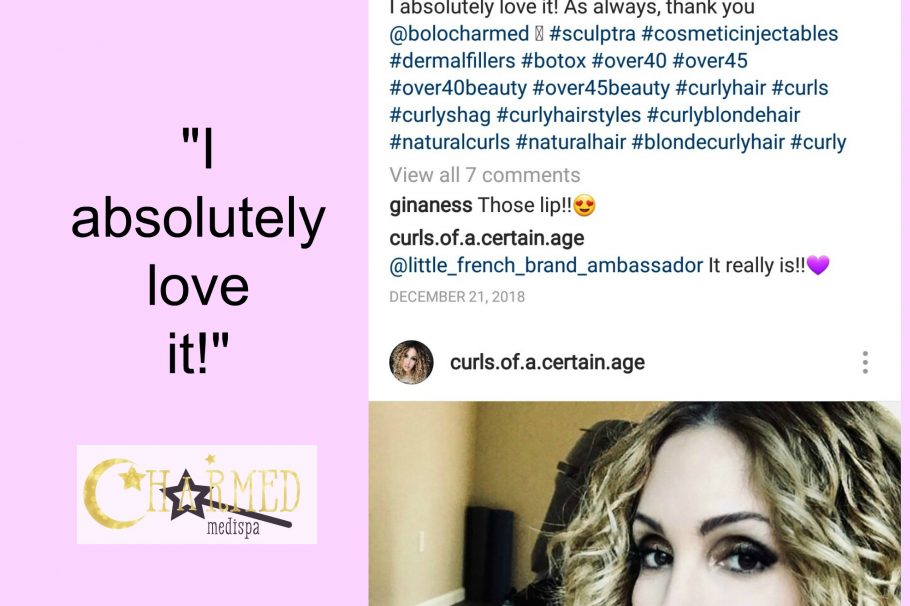Image resolution: width=910 pixels, height=606 pixels.
Task: Click the December 21, 2018 timestamp
Action: (x=457, y=297)
